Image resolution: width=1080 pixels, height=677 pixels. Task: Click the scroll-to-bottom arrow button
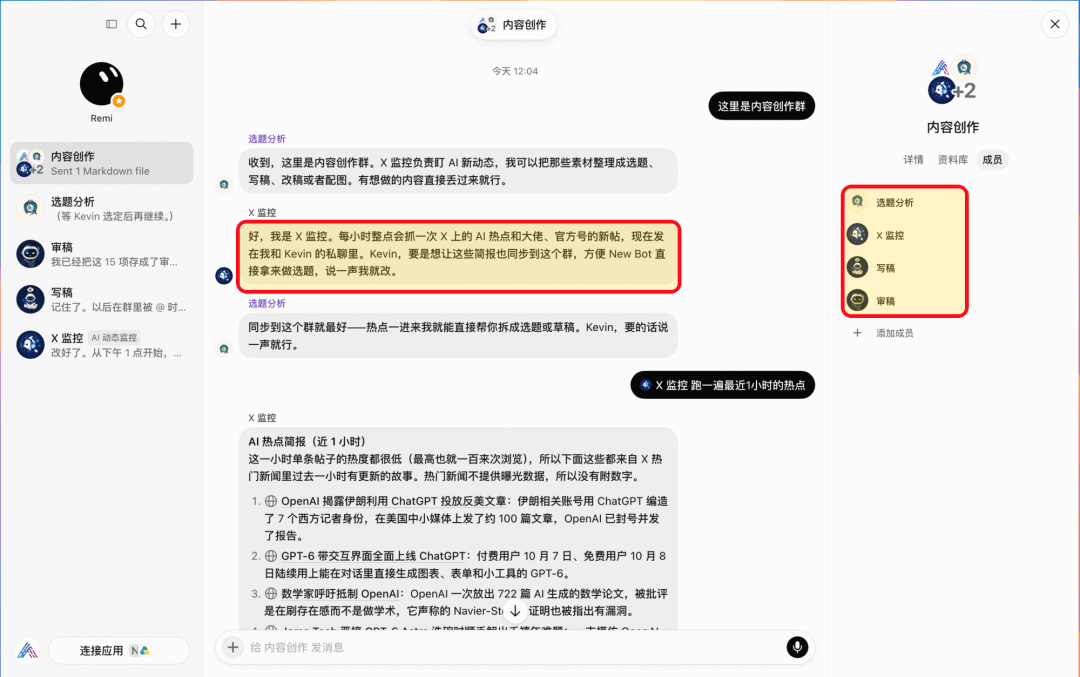(x=515, y=611)
